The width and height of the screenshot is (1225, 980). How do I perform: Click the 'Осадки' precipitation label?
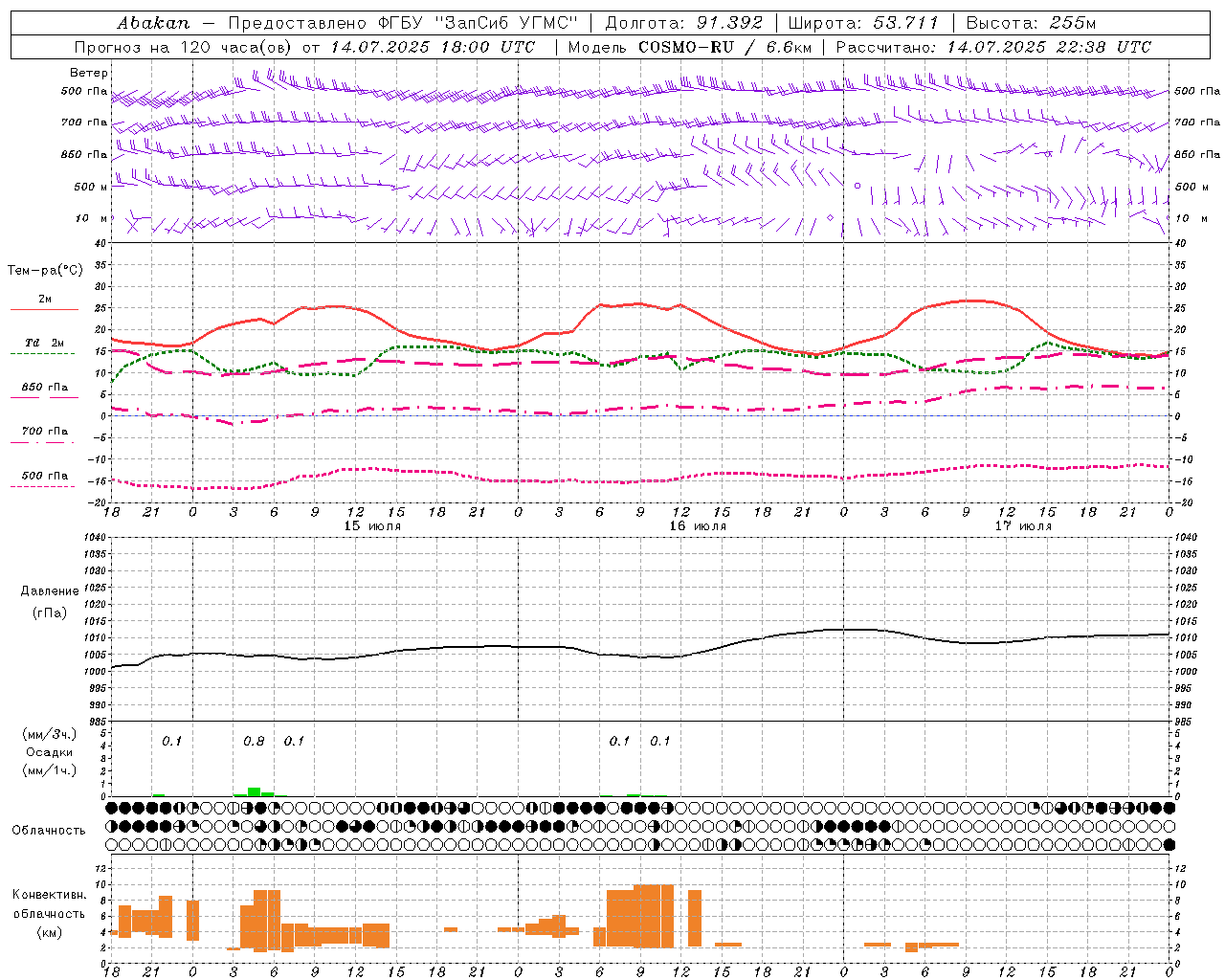[50, 752]
